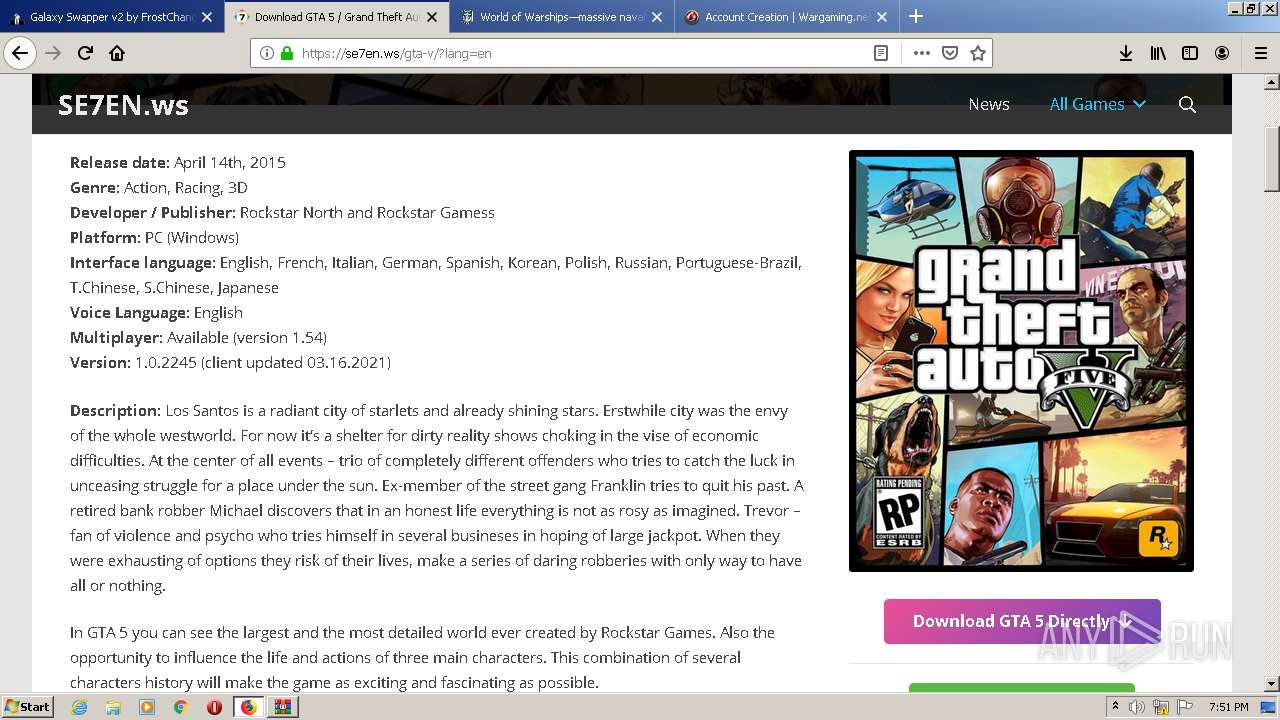
Task: Click the 'Version:' label text
Action: tap(100, 362)
